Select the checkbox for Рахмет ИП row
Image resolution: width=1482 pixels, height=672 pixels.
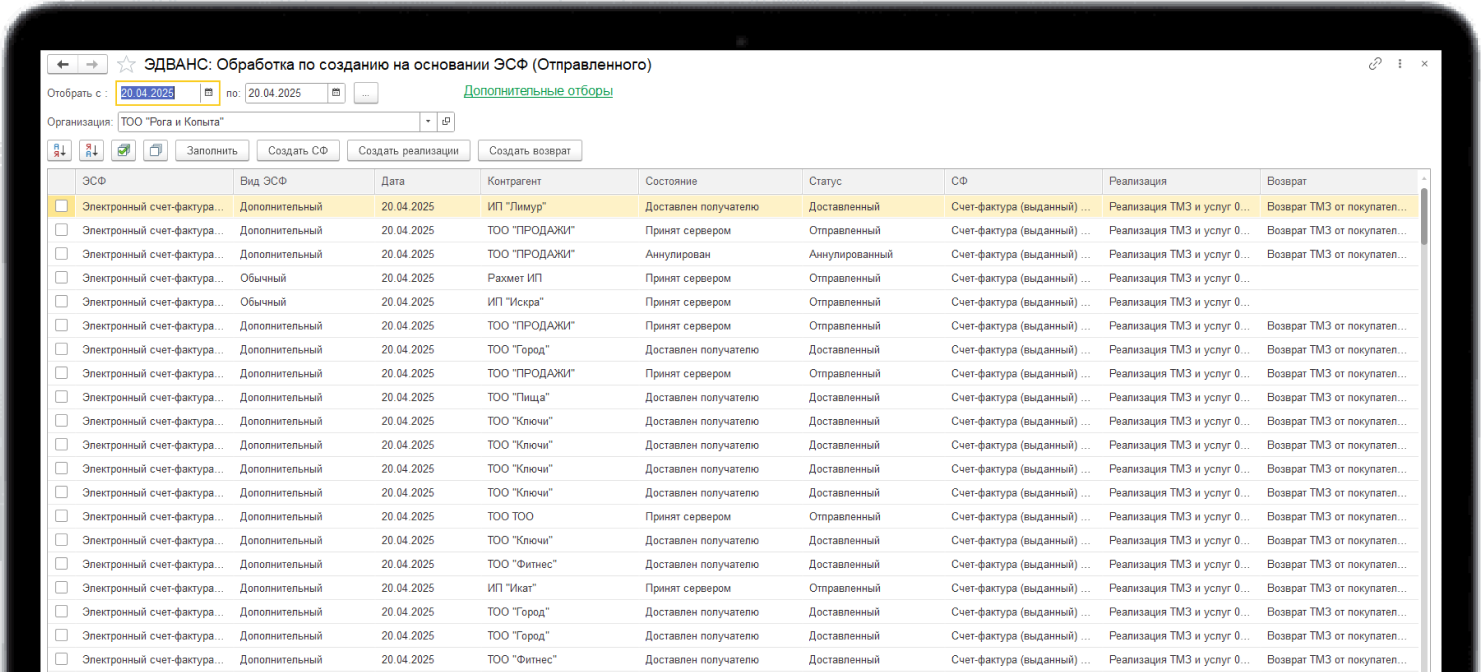(62, 278)
